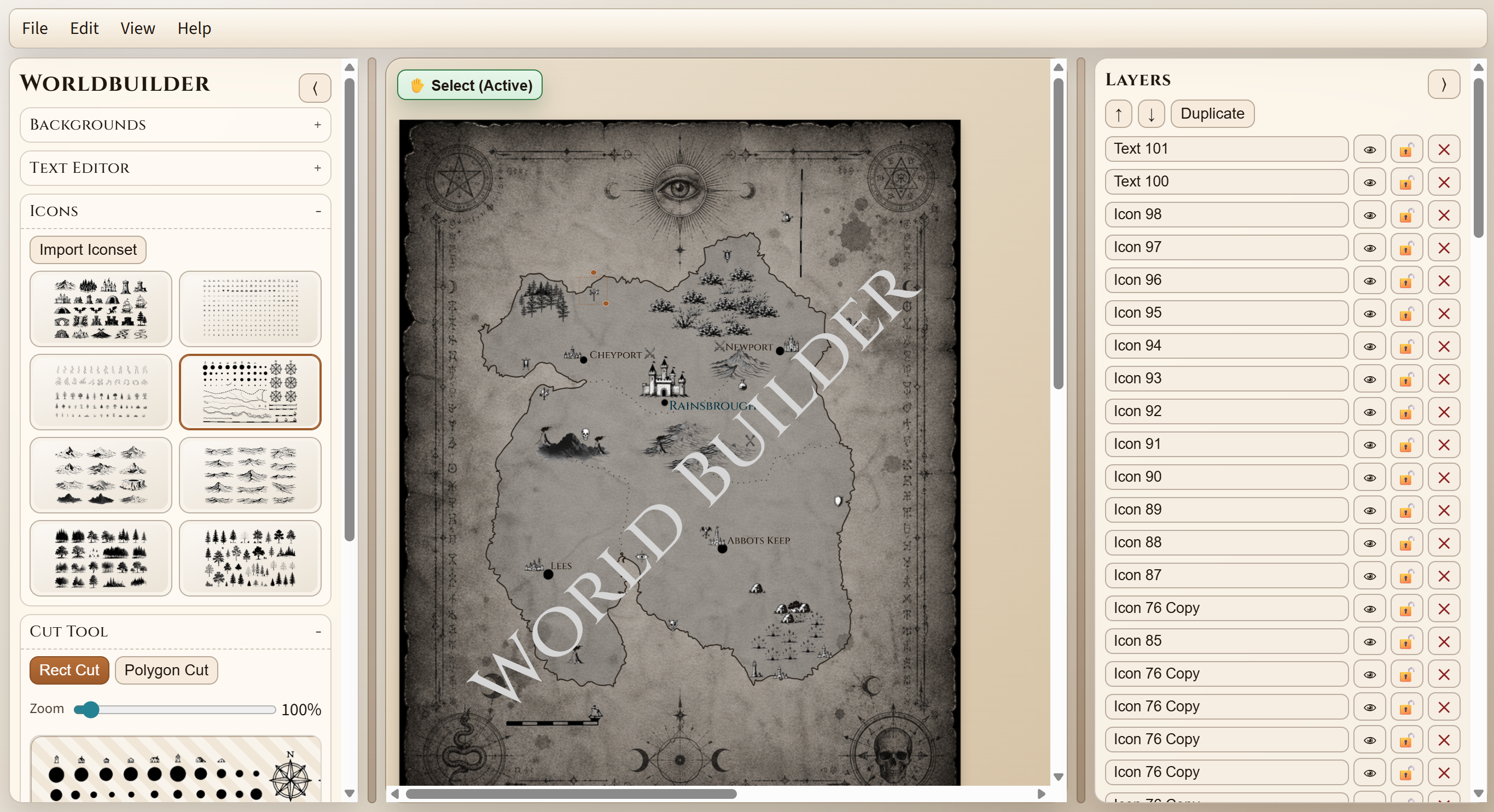Lock the Icon 89 layer

click(x=1406, y=511)
